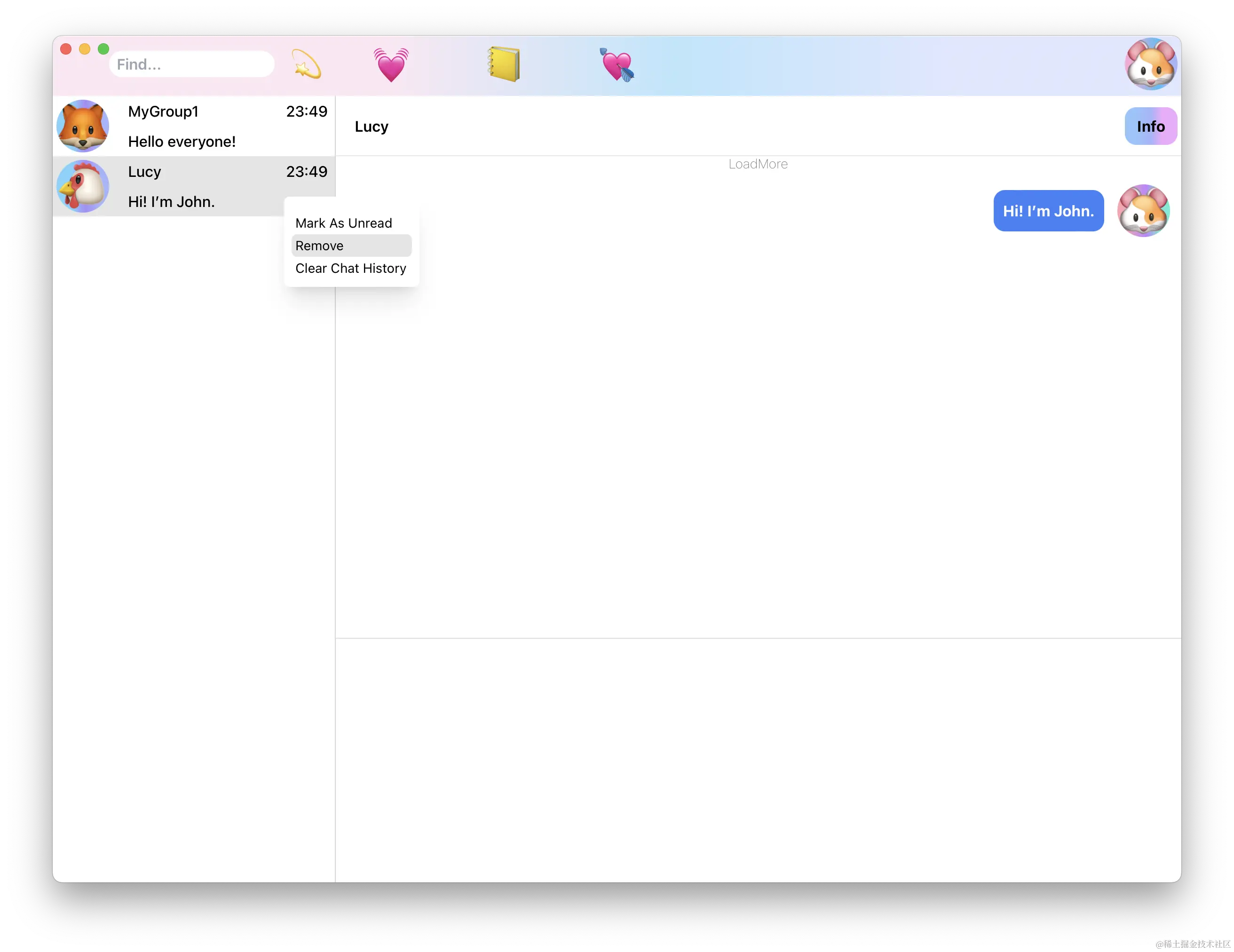The width and height of the screenshot is (1234, 952).
Task: Click the heart with arrow icon
Action: pyautogui.click(x=617, y=64)
